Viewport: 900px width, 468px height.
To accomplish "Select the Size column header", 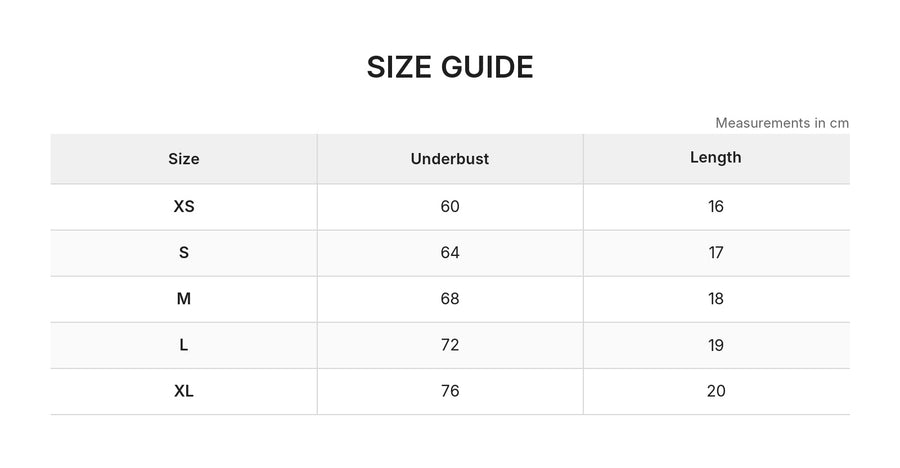I will [x=184, y=159].
